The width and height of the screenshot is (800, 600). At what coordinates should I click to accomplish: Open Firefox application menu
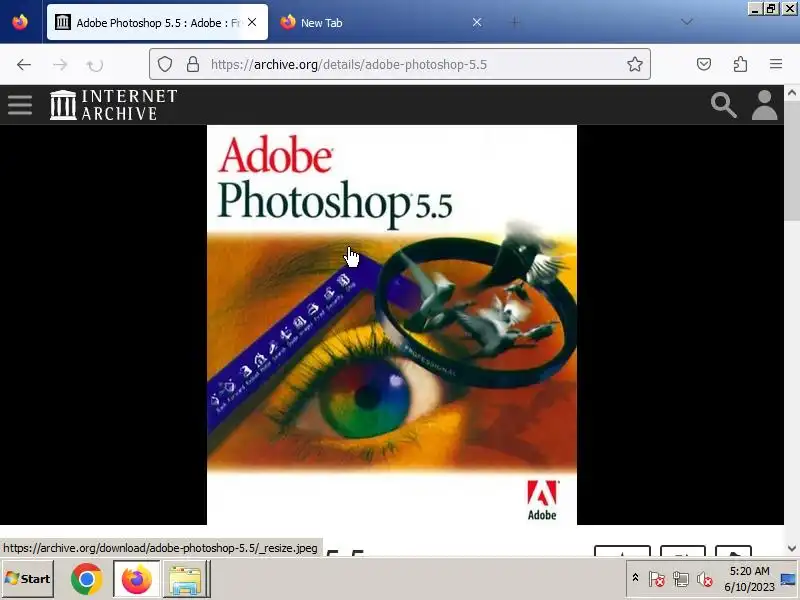click(776, 64)
